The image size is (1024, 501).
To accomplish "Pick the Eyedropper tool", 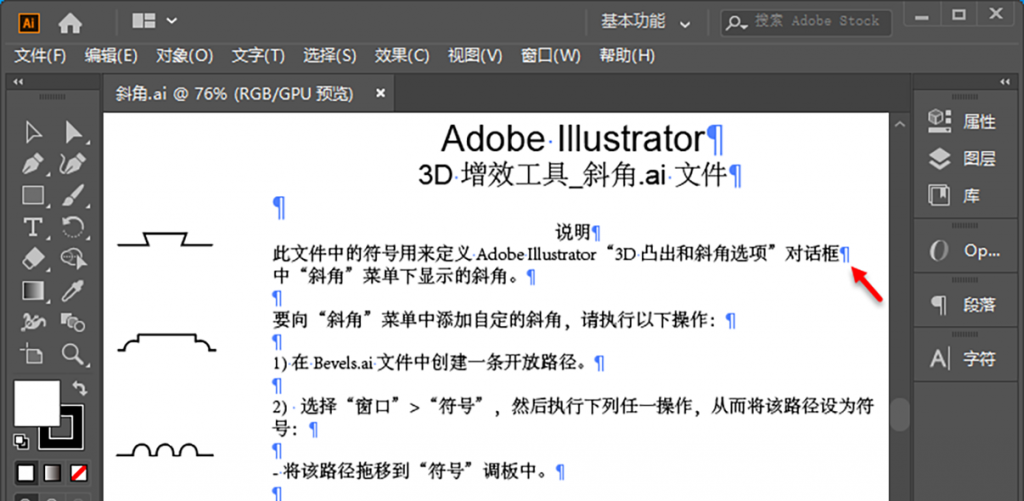I will [x=73, y=291].
